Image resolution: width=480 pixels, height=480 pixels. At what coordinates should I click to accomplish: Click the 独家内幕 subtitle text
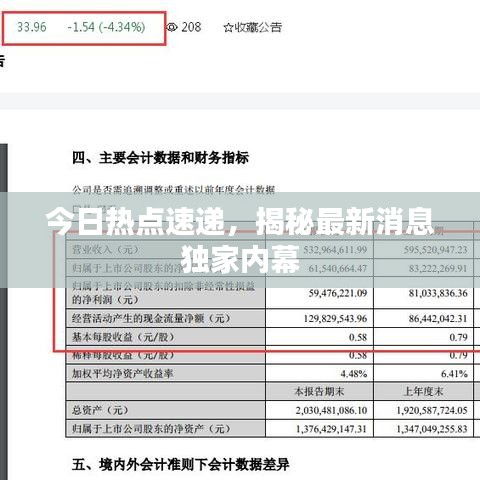coord(240,259)
